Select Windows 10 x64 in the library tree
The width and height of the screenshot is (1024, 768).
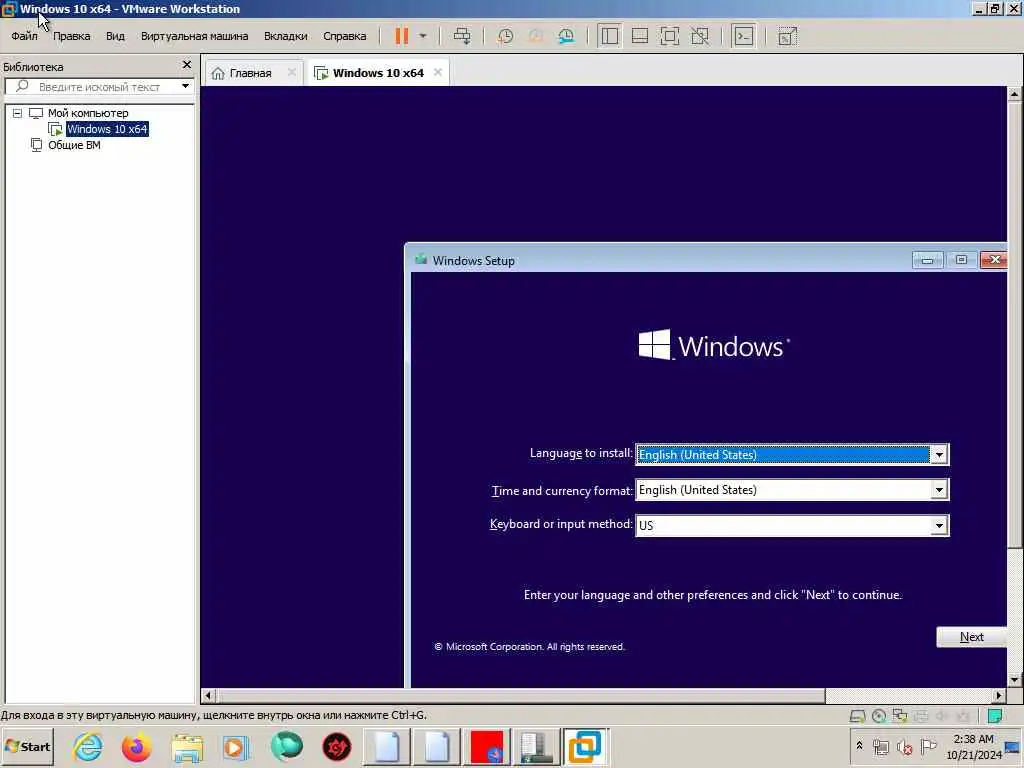[107, 129]
